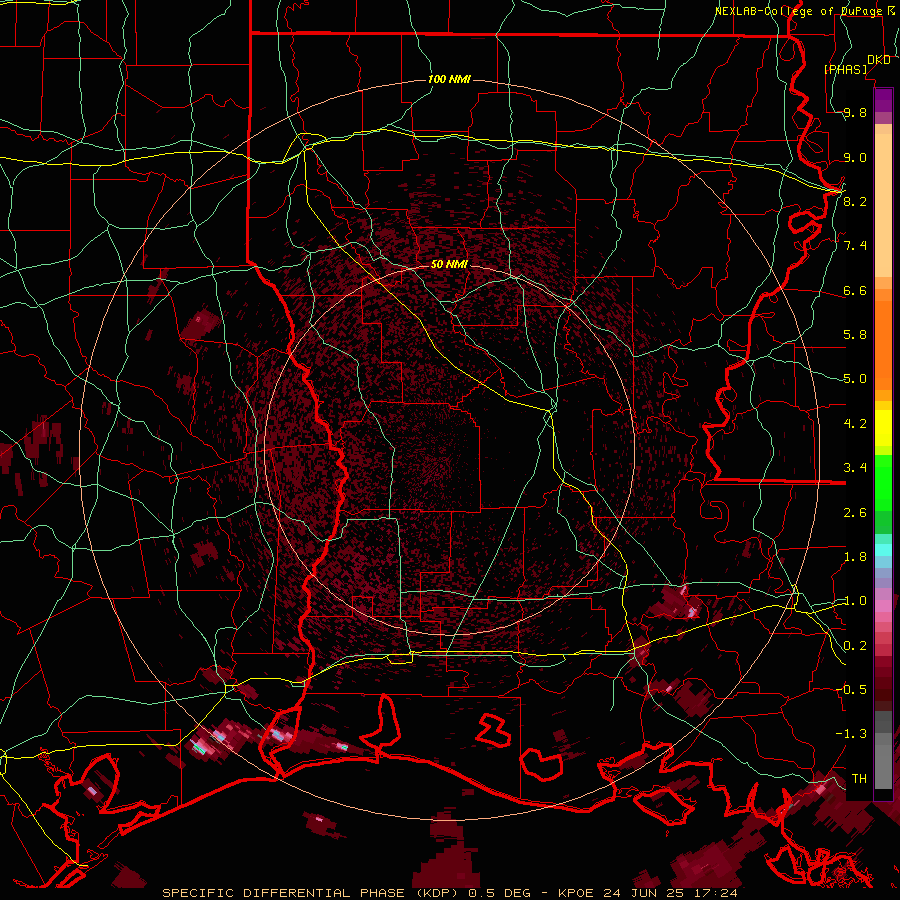Click the 5.0 value on color scale

coord(855,379)
